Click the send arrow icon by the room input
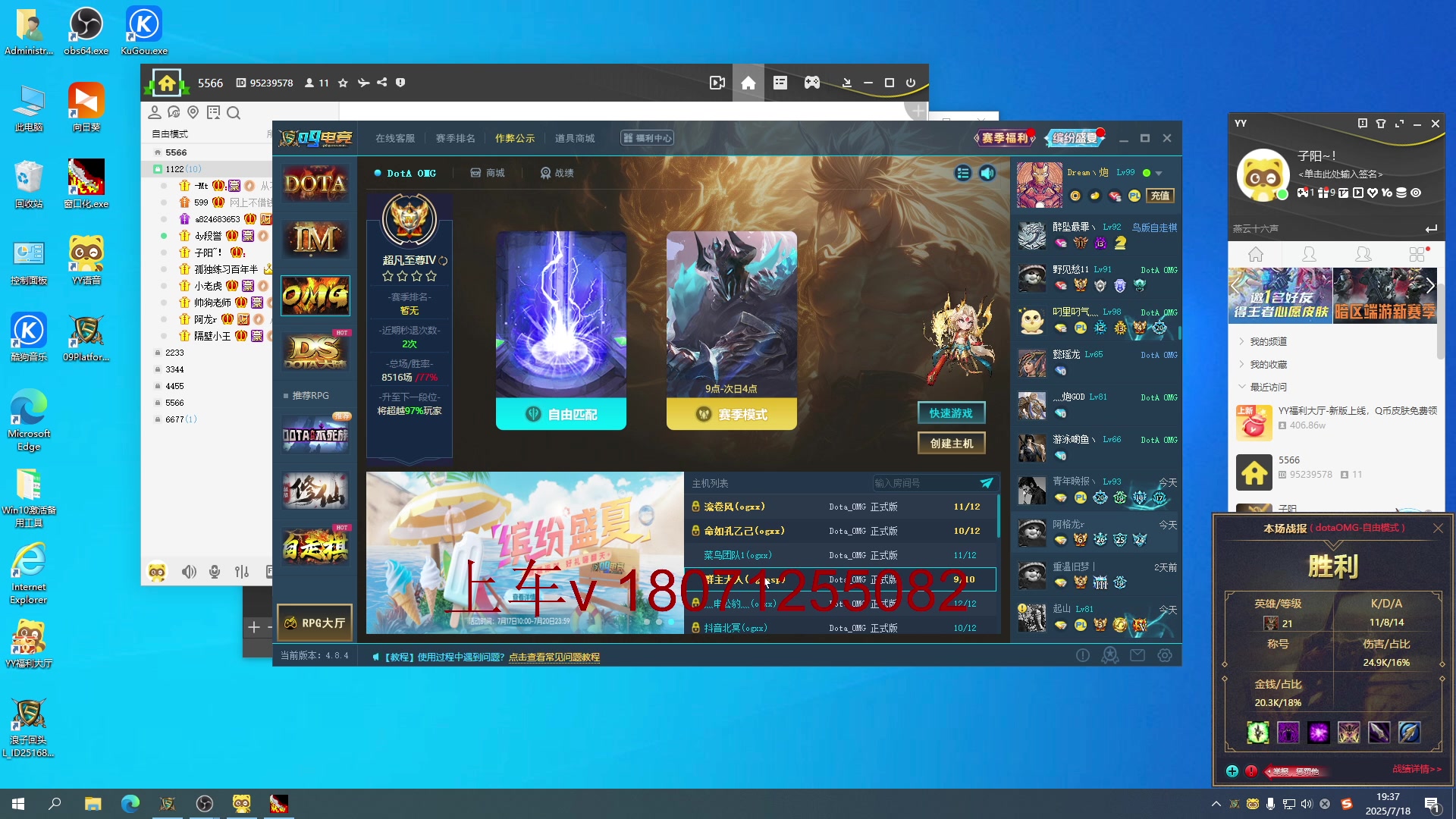This screenshot has width=1456, height=819. [x=987, y=483]
